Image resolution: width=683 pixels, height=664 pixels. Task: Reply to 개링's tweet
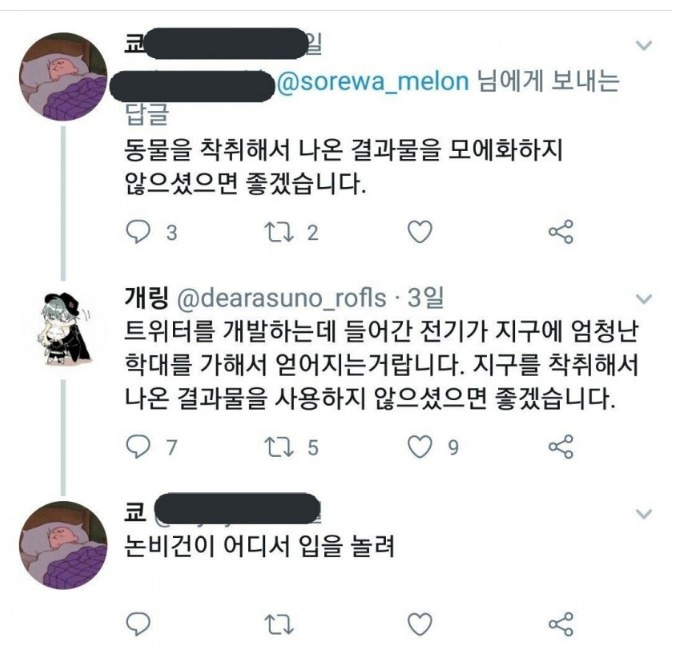click(139, 447)
